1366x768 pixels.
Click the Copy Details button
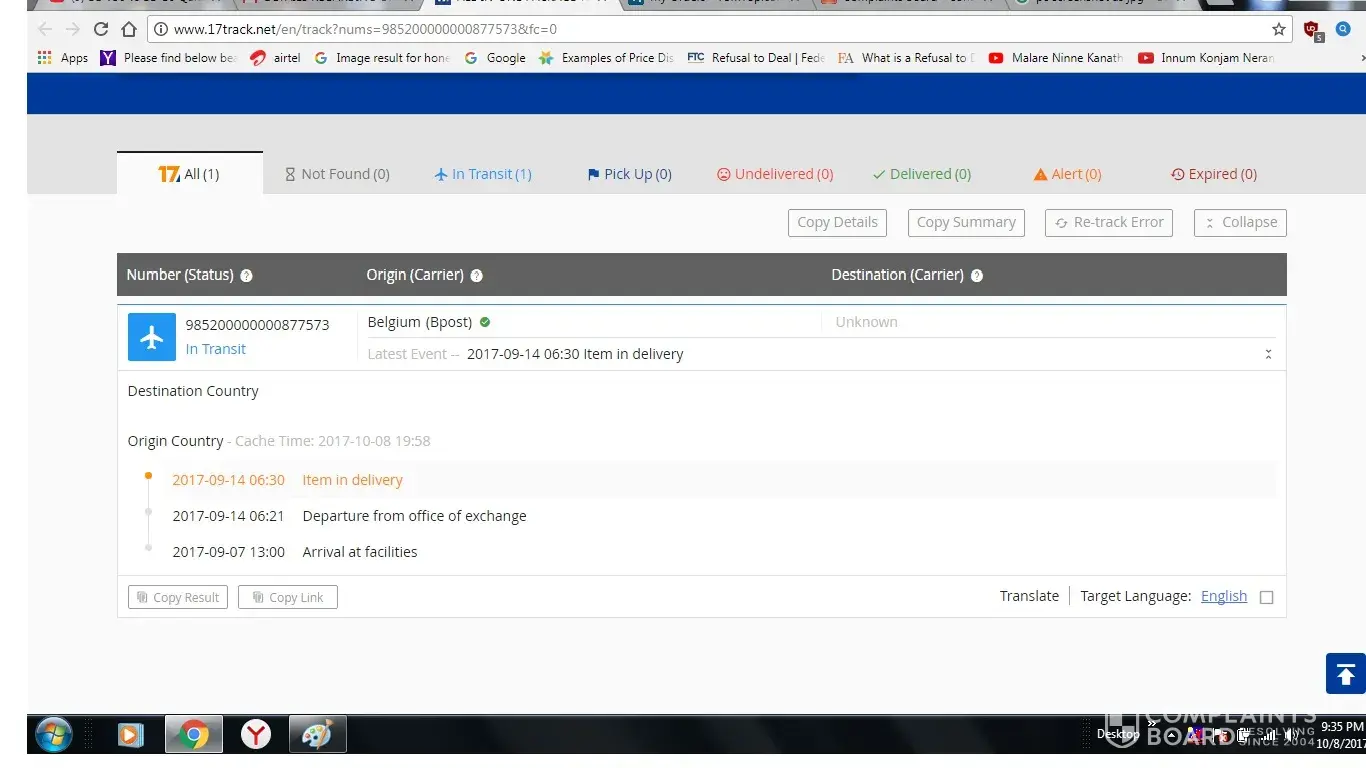pos(837,222)
